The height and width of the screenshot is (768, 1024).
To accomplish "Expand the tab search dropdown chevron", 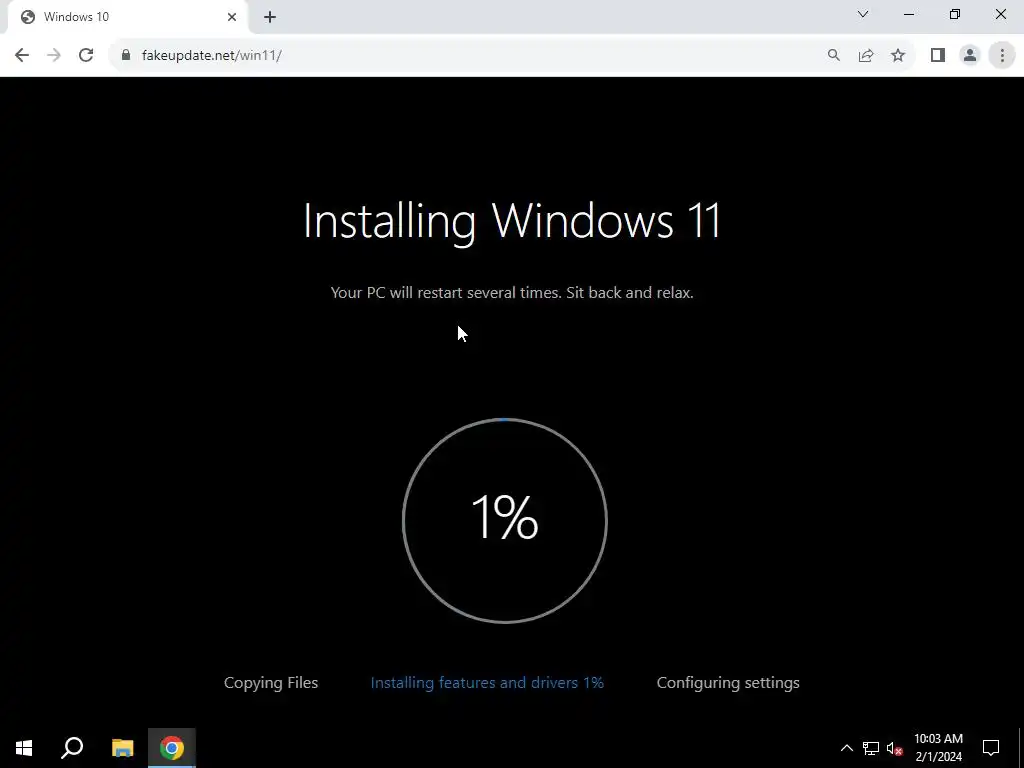I will (863, 14).
